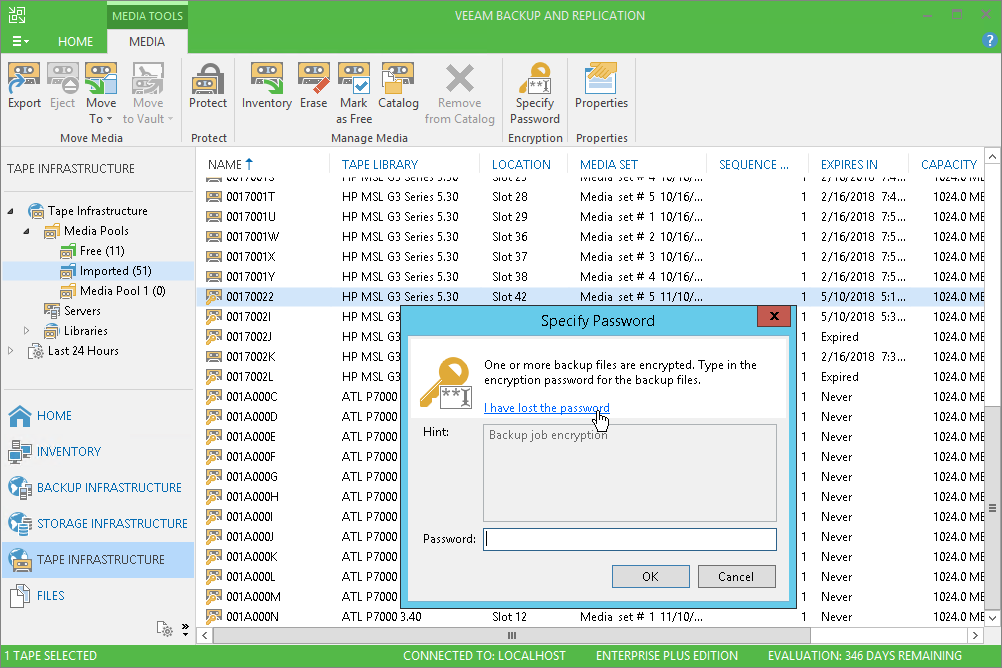Click the Catalog tape icon
This screenshot has height=668, width=1002.
(398, 86)
